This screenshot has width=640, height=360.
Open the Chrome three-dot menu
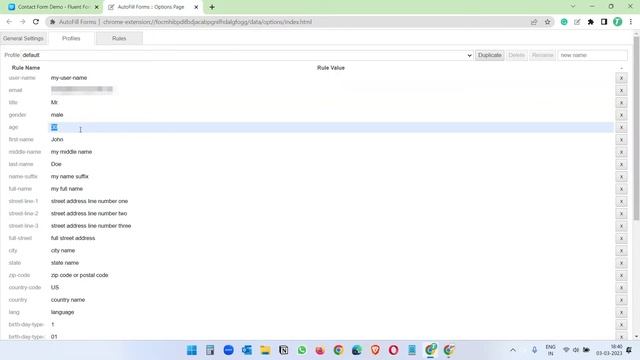tap(631, 22)
